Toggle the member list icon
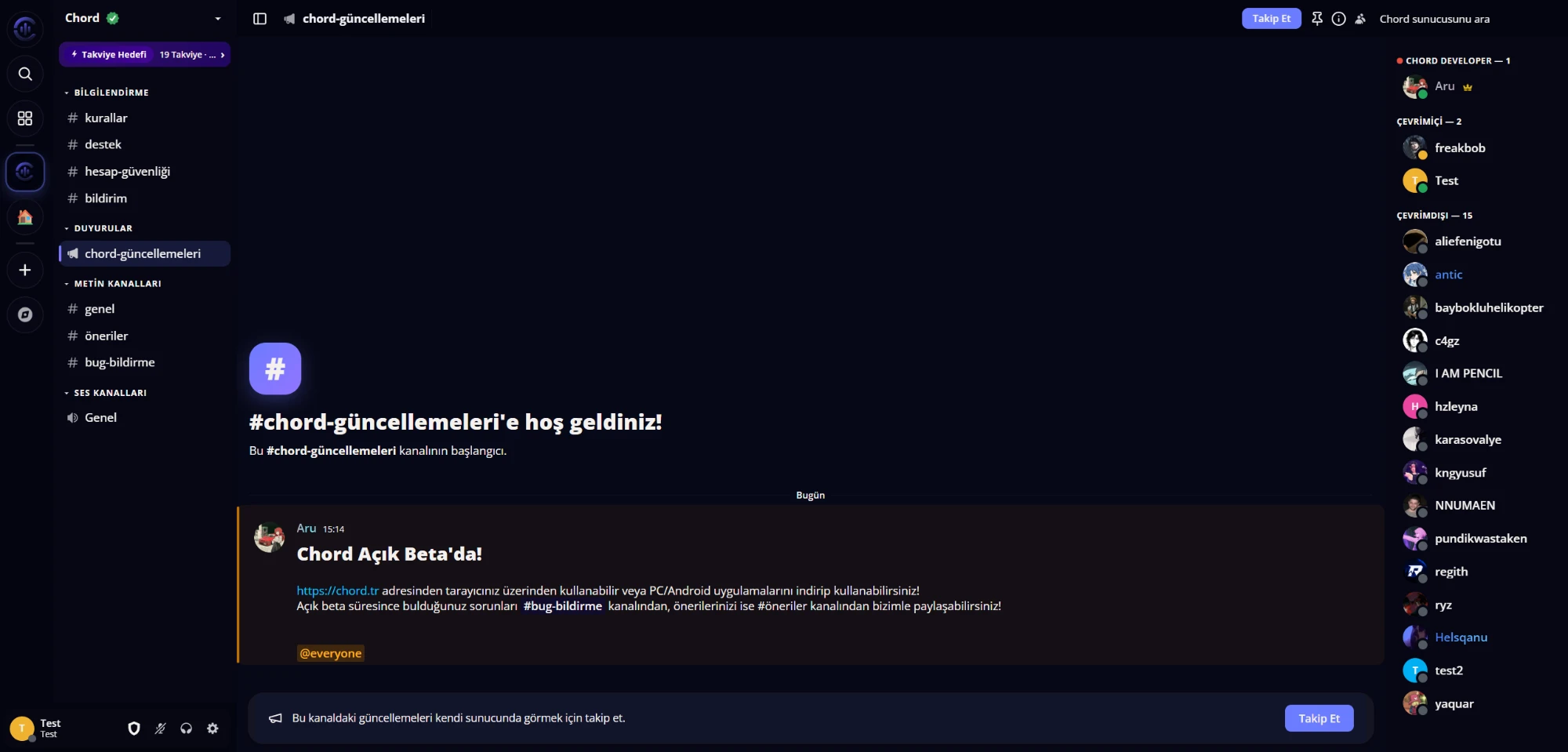 tap(1361, 19)
